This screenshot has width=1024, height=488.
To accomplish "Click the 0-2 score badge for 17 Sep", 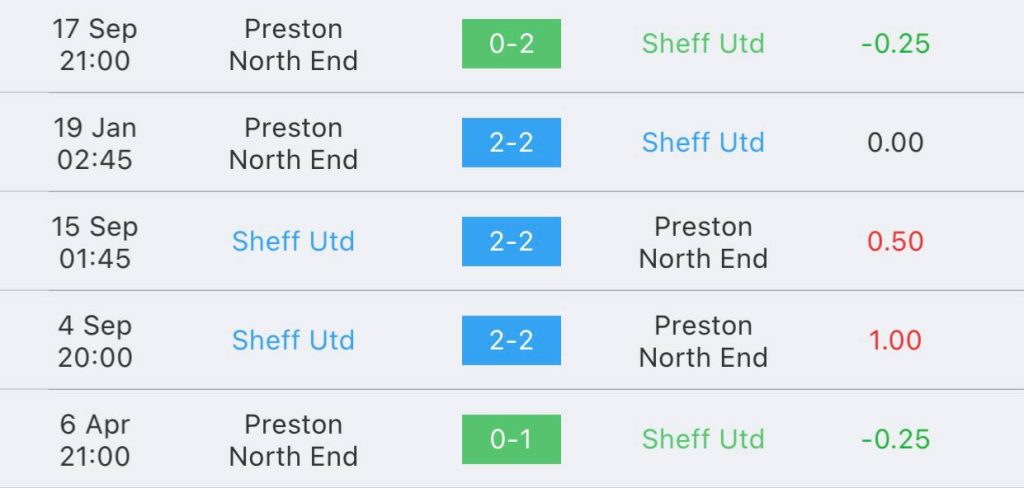I will coord(511,44).
